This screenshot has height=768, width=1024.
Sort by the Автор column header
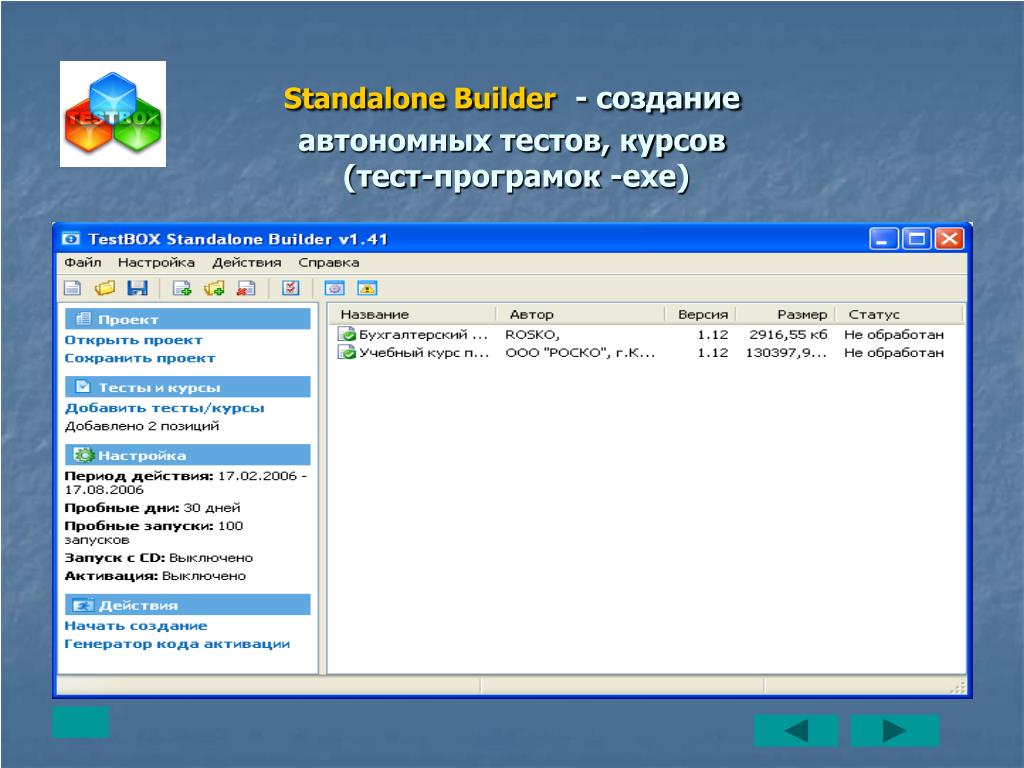click(580, 314)
